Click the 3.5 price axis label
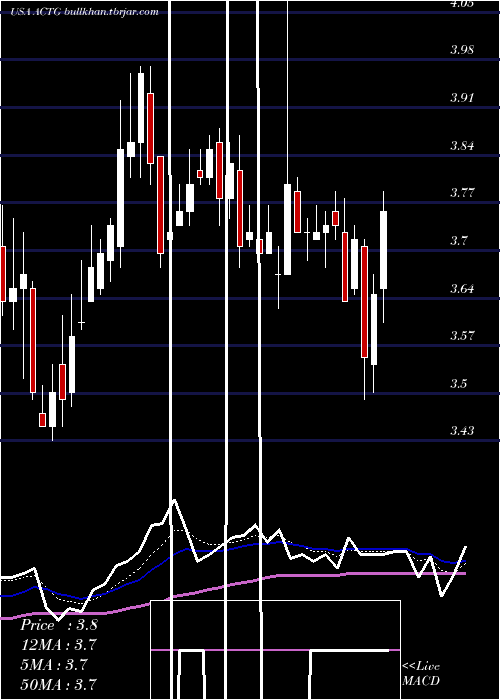 (458, 383)
